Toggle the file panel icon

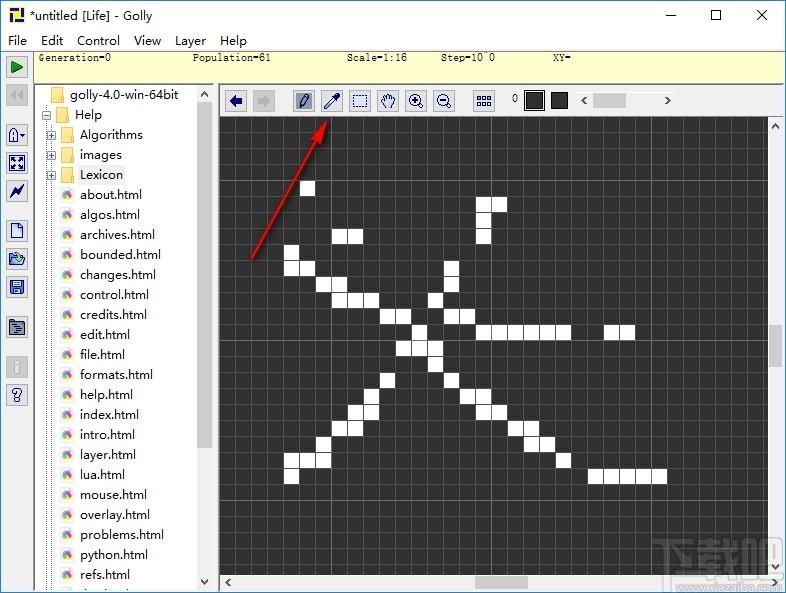(17, 327)
